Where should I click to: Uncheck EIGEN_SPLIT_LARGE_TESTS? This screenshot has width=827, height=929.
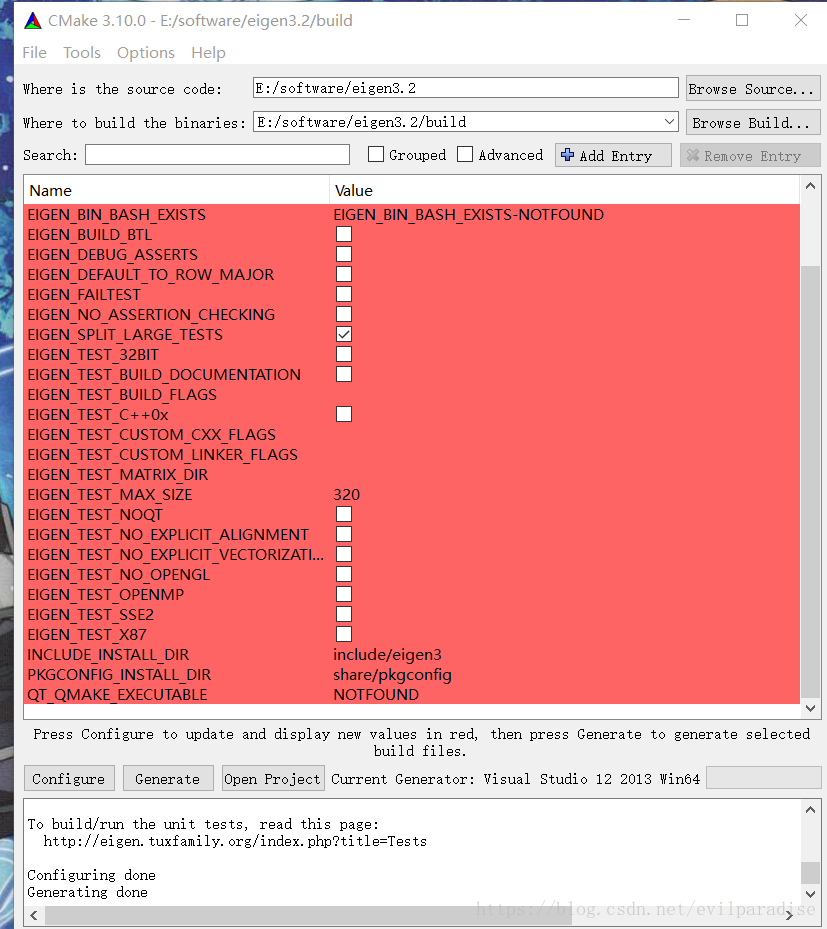click(344, 334)
